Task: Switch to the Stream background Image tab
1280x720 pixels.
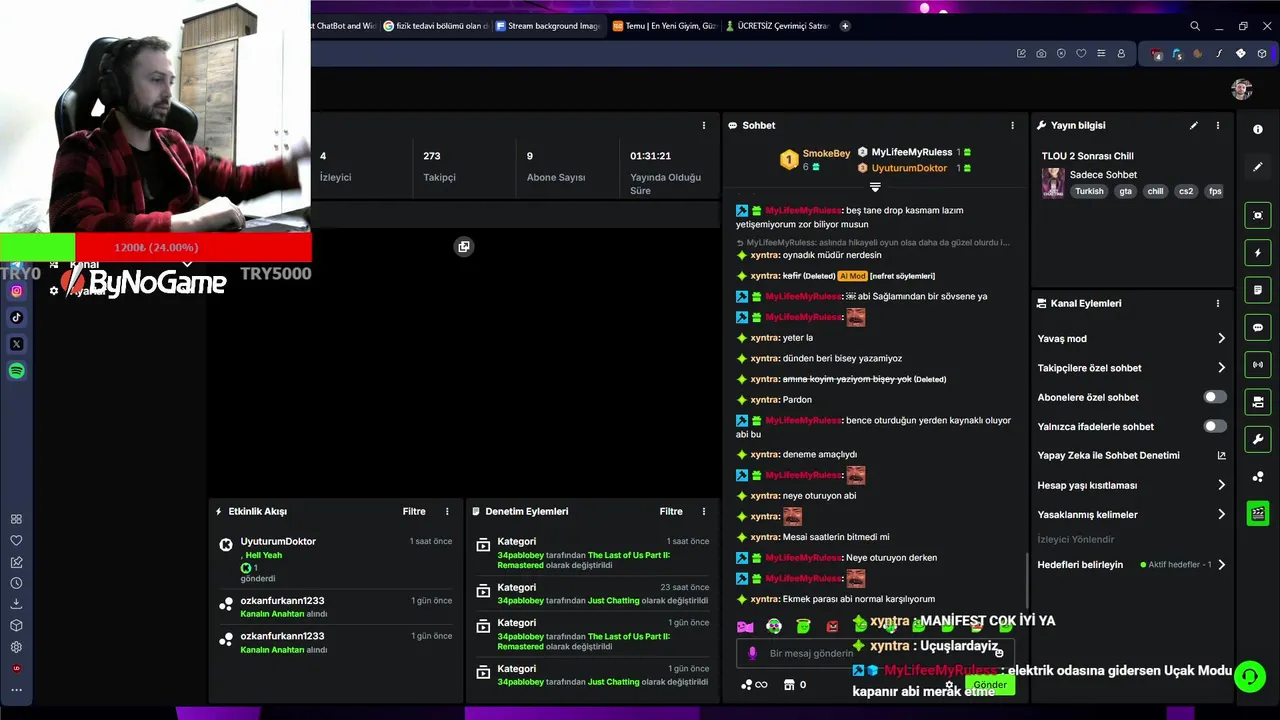Action: 548,26
